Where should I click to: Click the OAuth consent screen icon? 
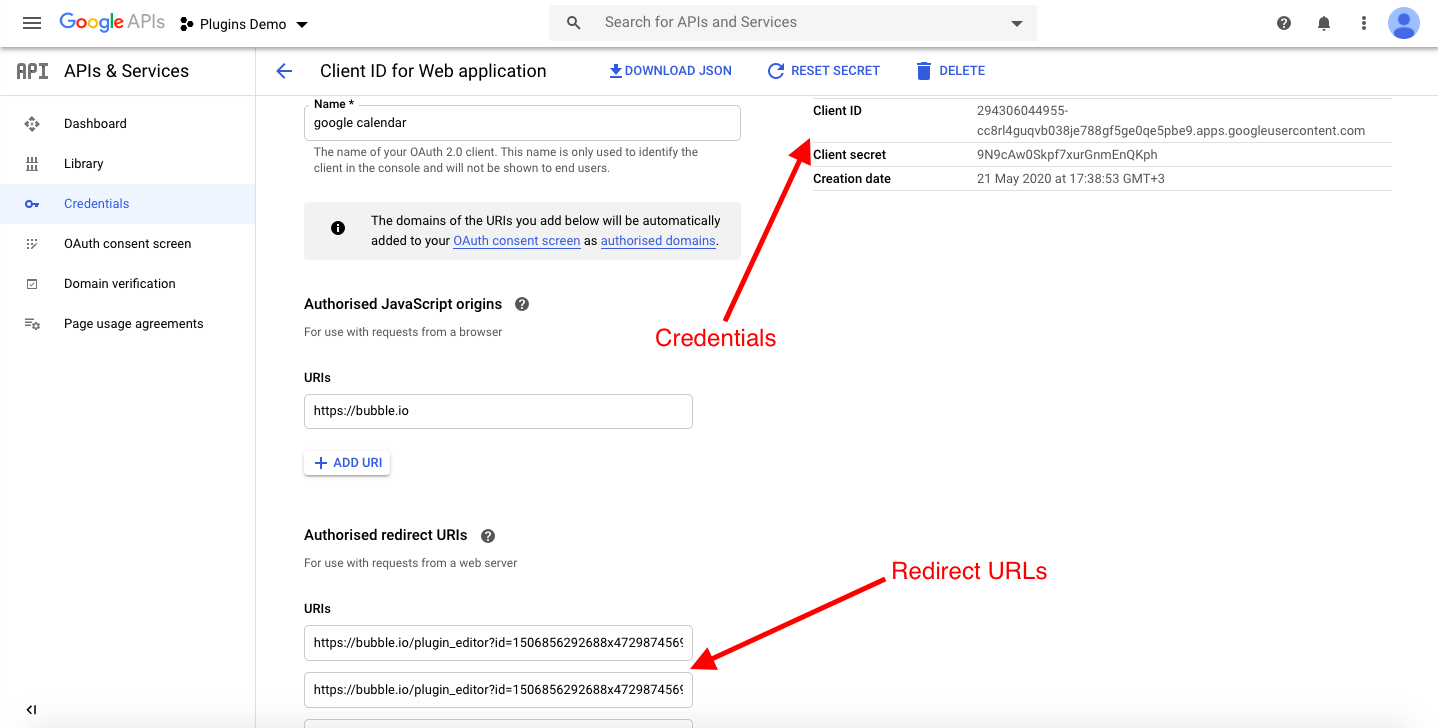pos(32,244)
